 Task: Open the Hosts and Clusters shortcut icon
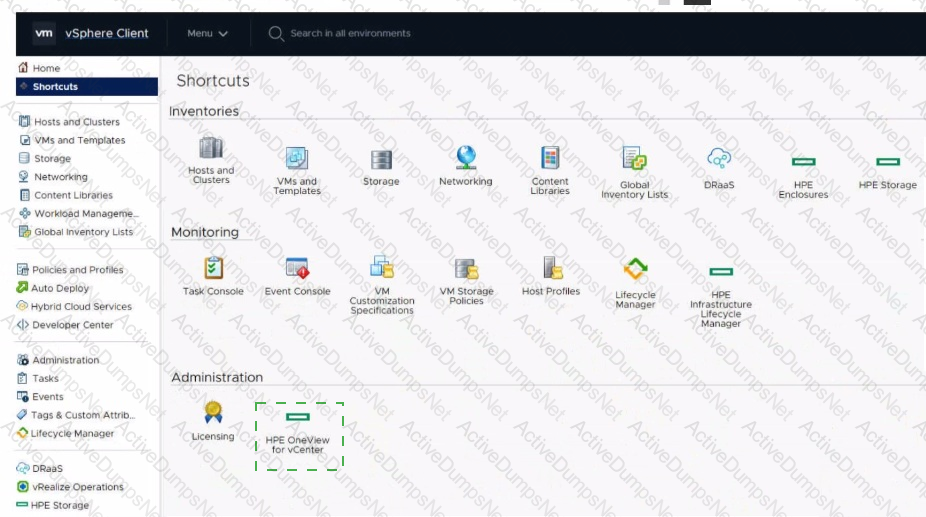[x=211, y=149]
